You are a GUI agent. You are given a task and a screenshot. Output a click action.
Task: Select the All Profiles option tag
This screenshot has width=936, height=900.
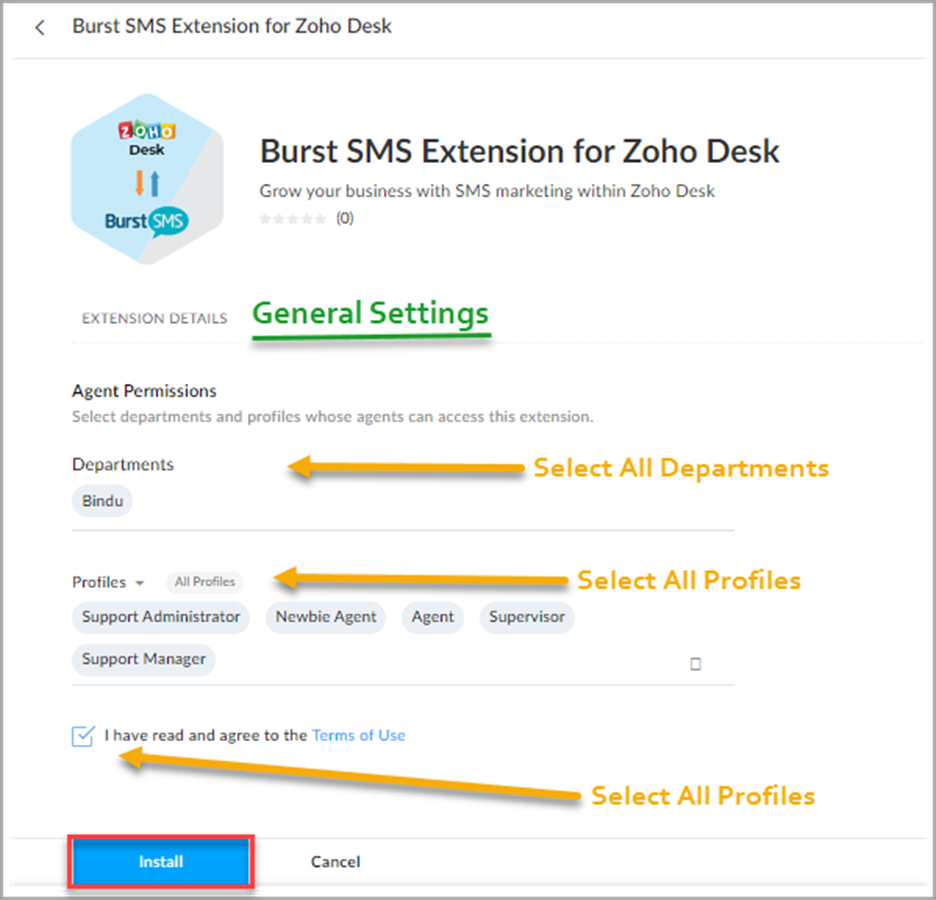pos(205,582)
